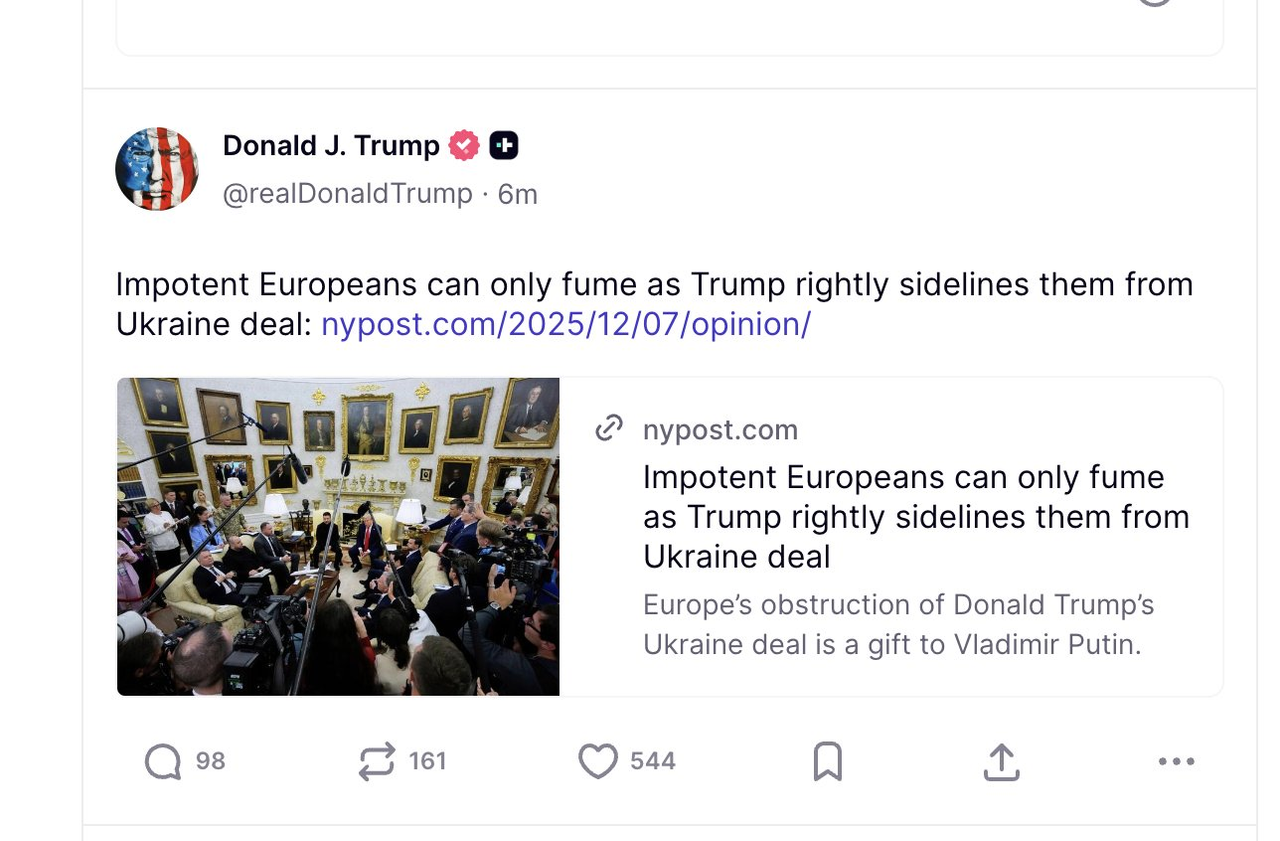The width and height of the screenshot is (1280, 841).
Task: Reply to Donald J. Trump's post
Action: [163, 762]
